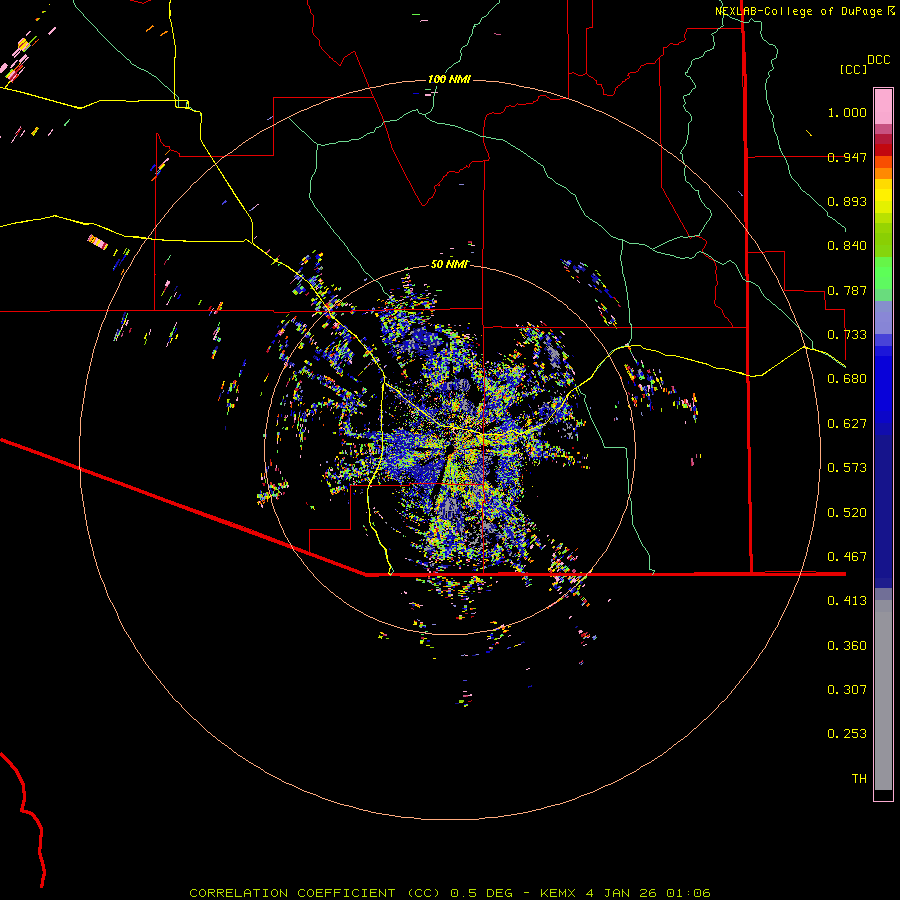Click the 0.840 color scale value
The image size is (900, 900).
pyautogui.click(x=847, y=246)
